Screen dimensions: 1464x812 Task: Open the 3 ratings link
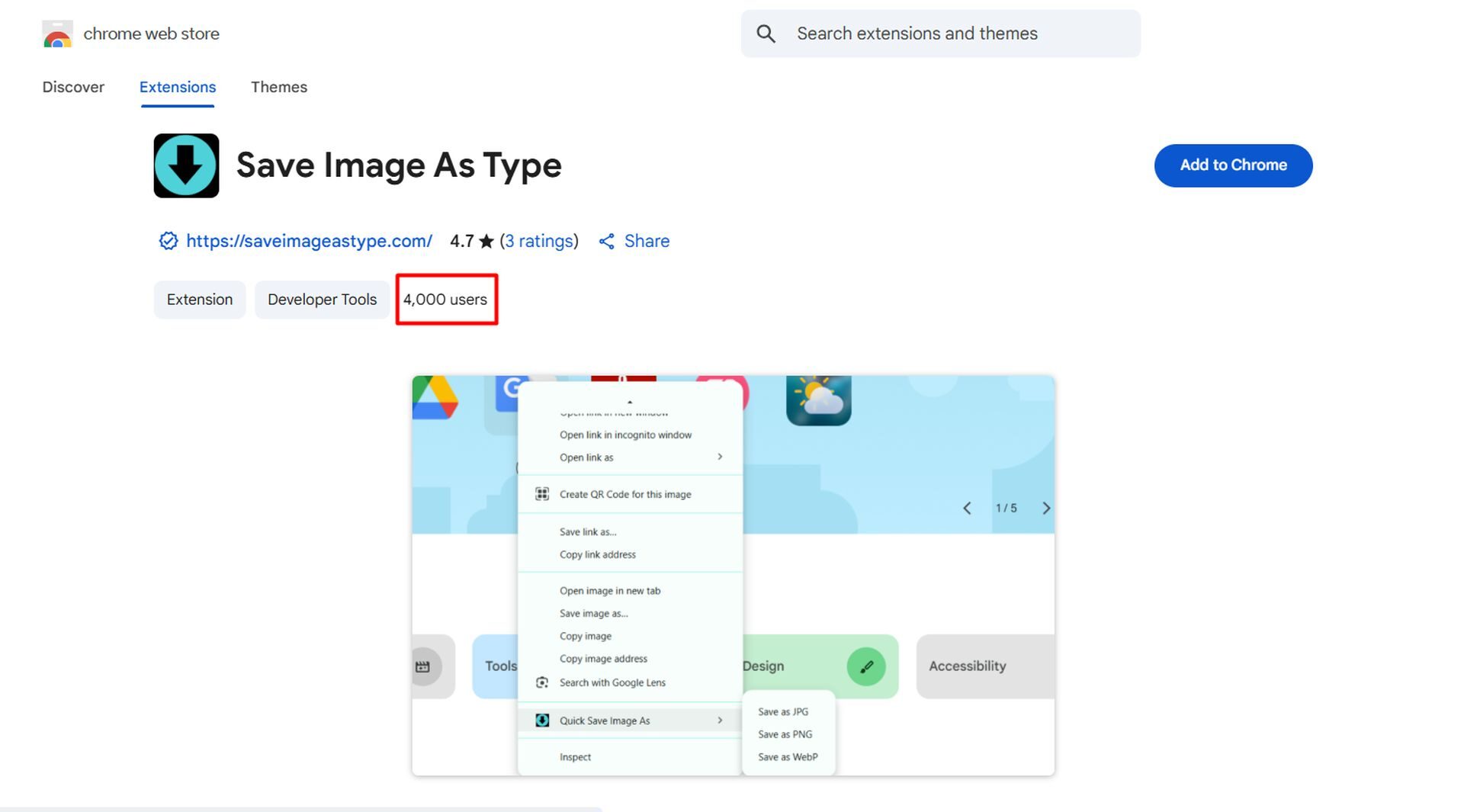pyautogui.click(x=539, y=241)
